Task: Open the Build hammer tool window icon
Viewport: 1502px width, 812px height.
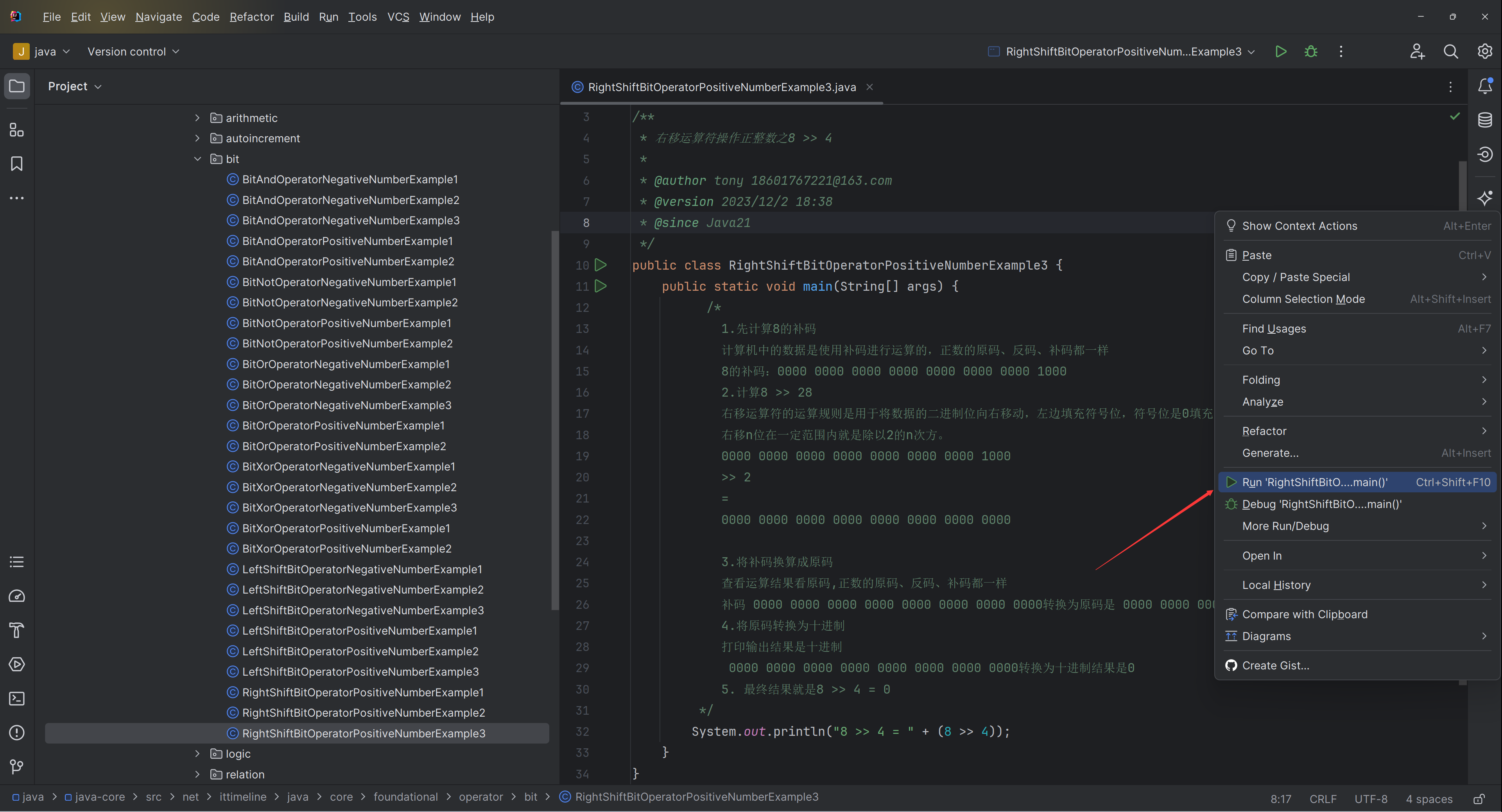Action: (x=17, y=630)
